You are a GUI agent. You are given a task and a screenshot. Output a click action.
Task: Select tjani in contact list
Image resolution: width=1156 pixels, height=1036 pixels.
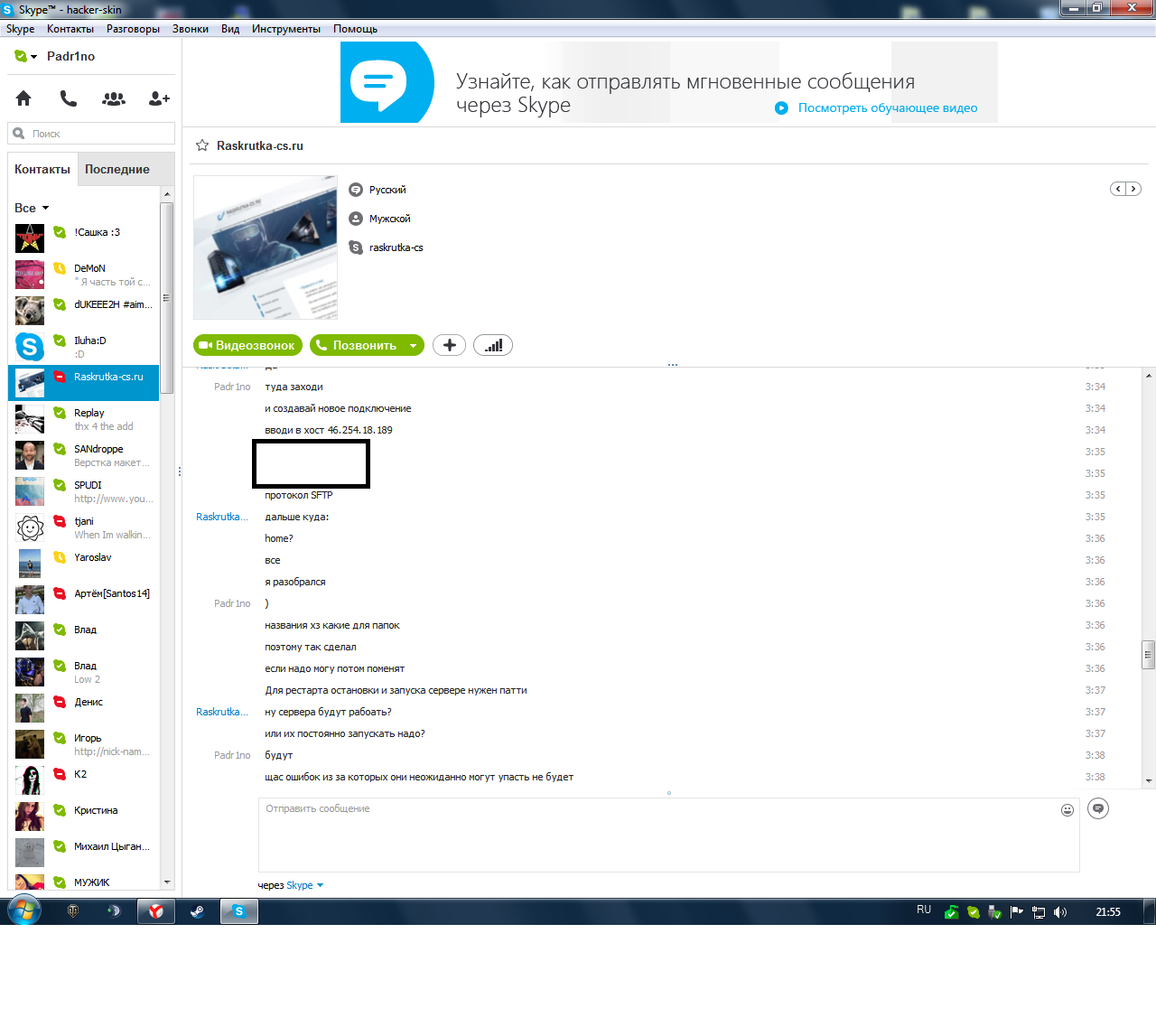coord(84,527)
